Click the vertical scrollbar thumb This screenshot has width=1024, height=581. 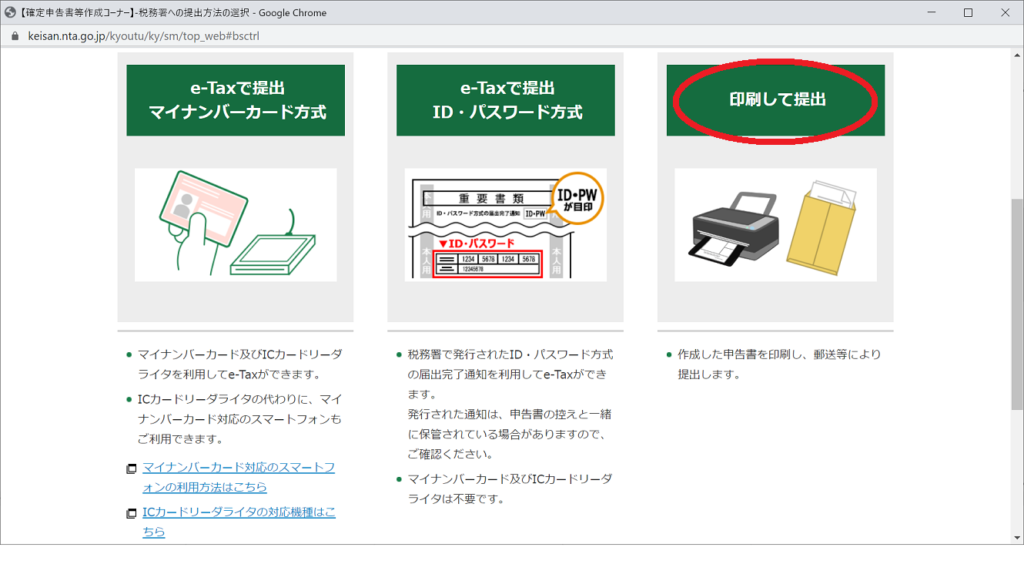click(1017, 304)
